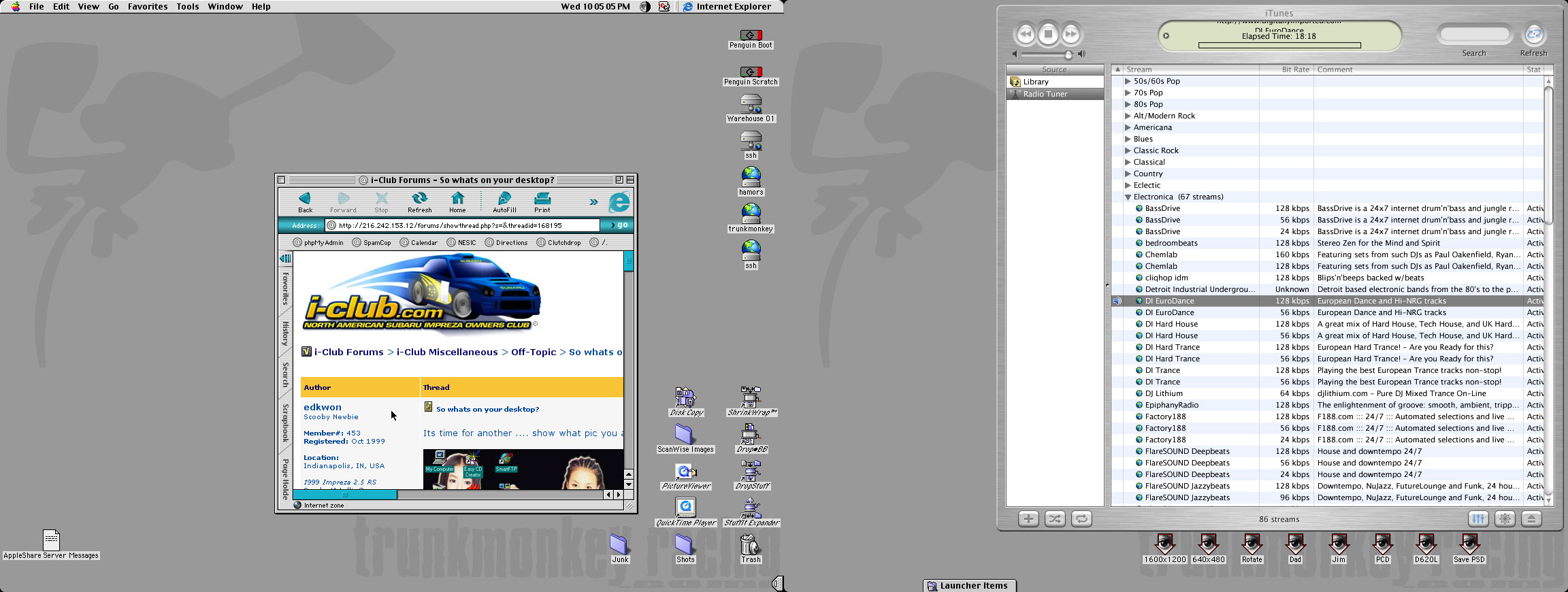
Task: Select the DJ Lithium stream row
Action: click(x=1327, y=393)
